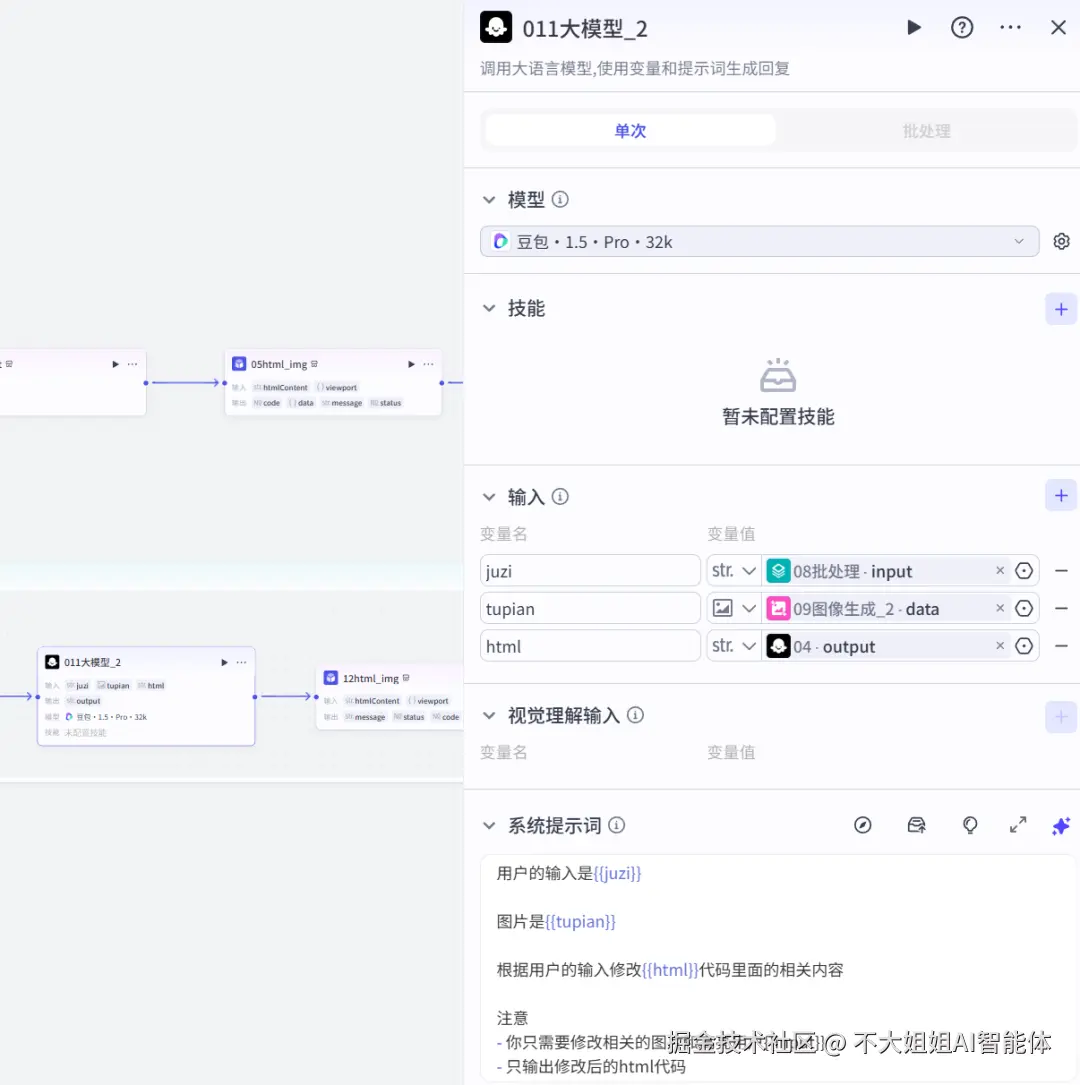
Task: Open the 豆包 1.5 Pro 32k model dropdown
Action: pos(759,241)
